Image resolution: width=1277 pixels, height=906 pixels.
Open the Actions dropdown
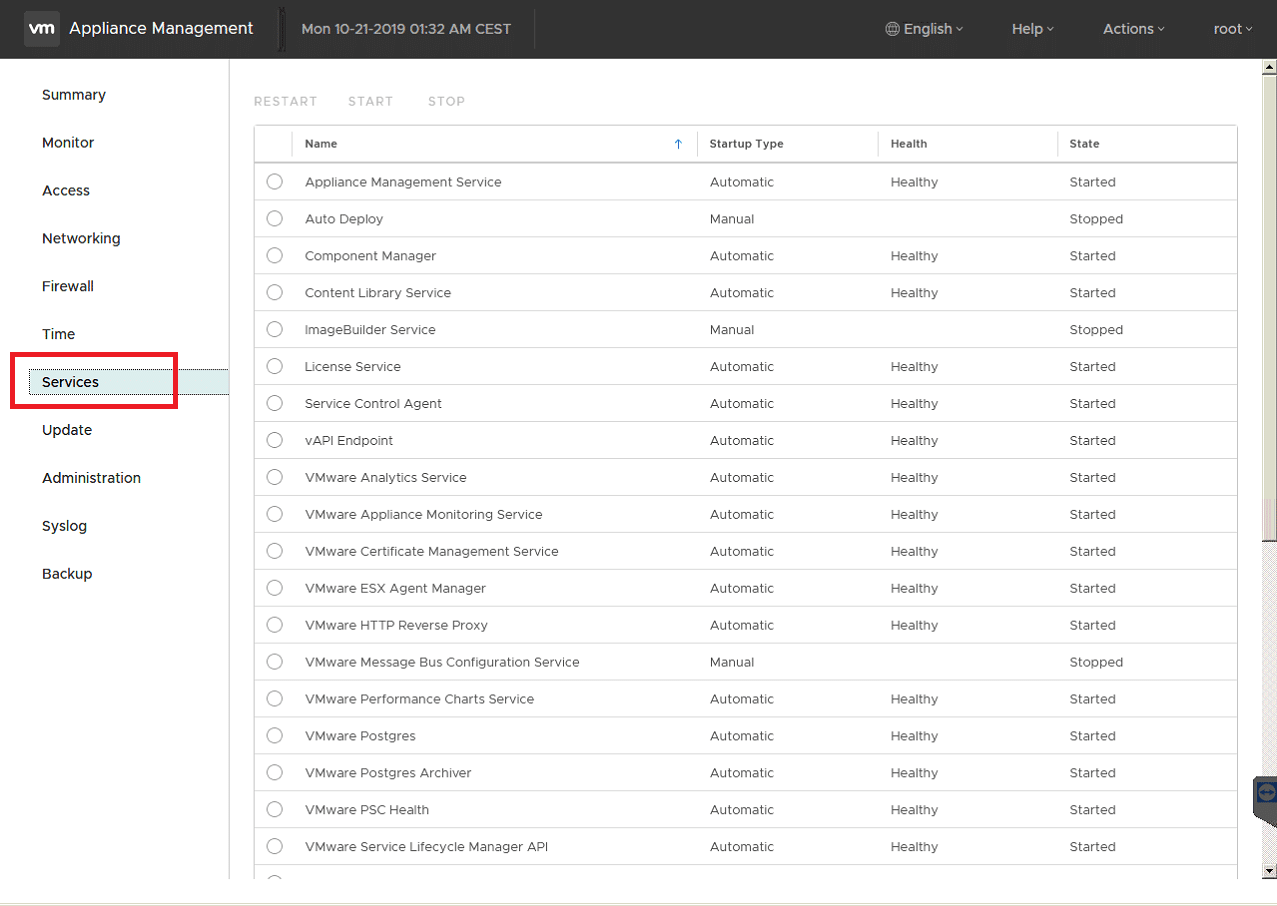(1134, 29)
